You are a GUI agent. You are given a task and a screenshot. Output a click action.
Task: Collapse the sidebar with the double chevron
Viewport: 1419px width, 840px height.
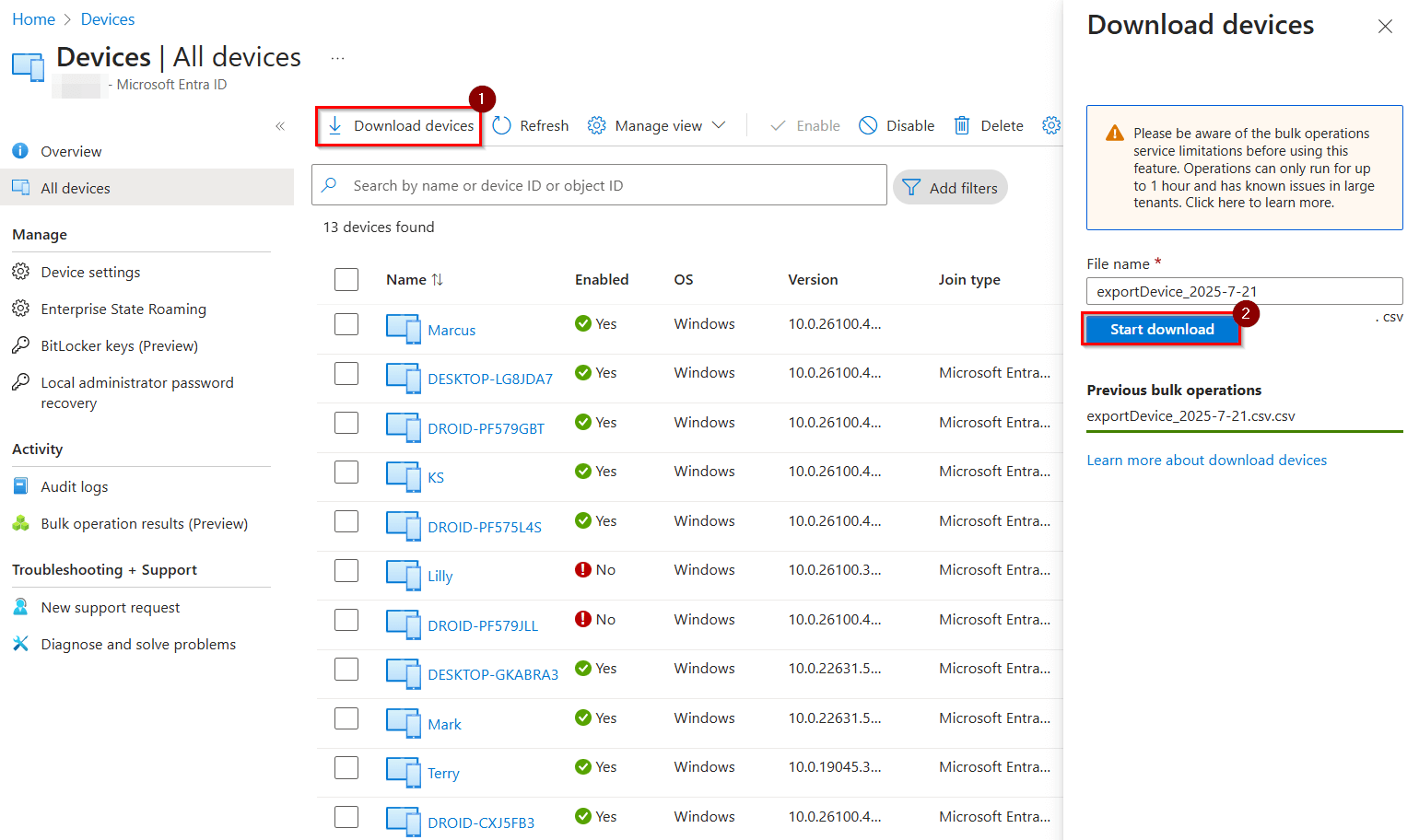[x=280, y=126]
